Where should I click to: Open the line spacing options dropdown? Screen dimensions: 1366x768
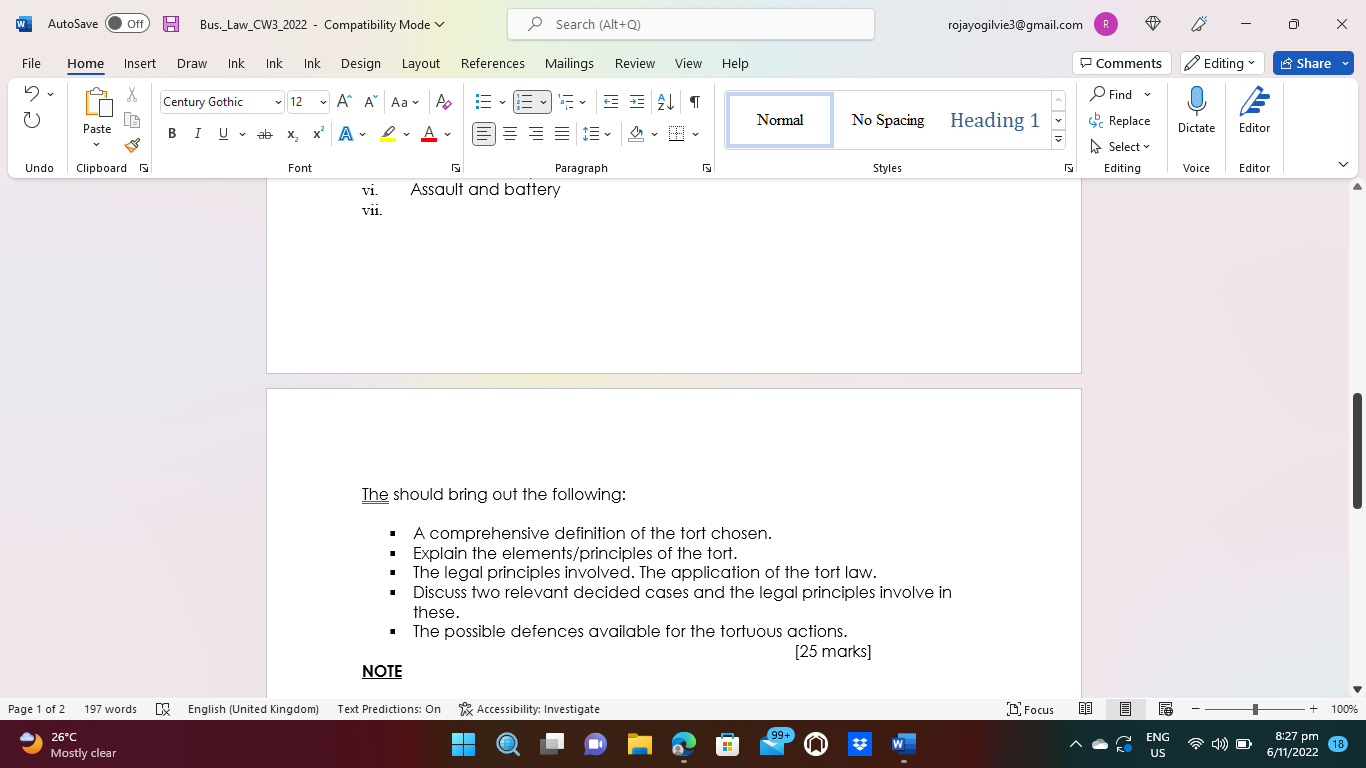click(x=605, y=133)
